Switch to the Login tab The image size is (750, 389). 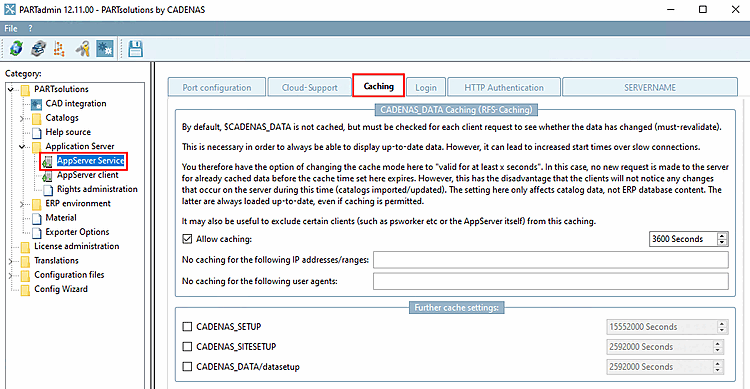click(426, 88)
